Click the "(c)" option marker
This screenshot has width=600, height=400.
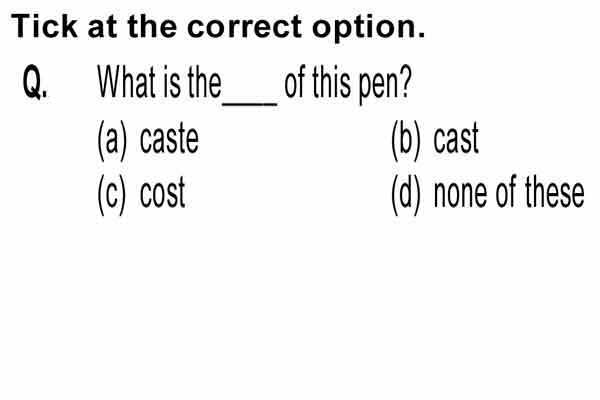(112, 194)
